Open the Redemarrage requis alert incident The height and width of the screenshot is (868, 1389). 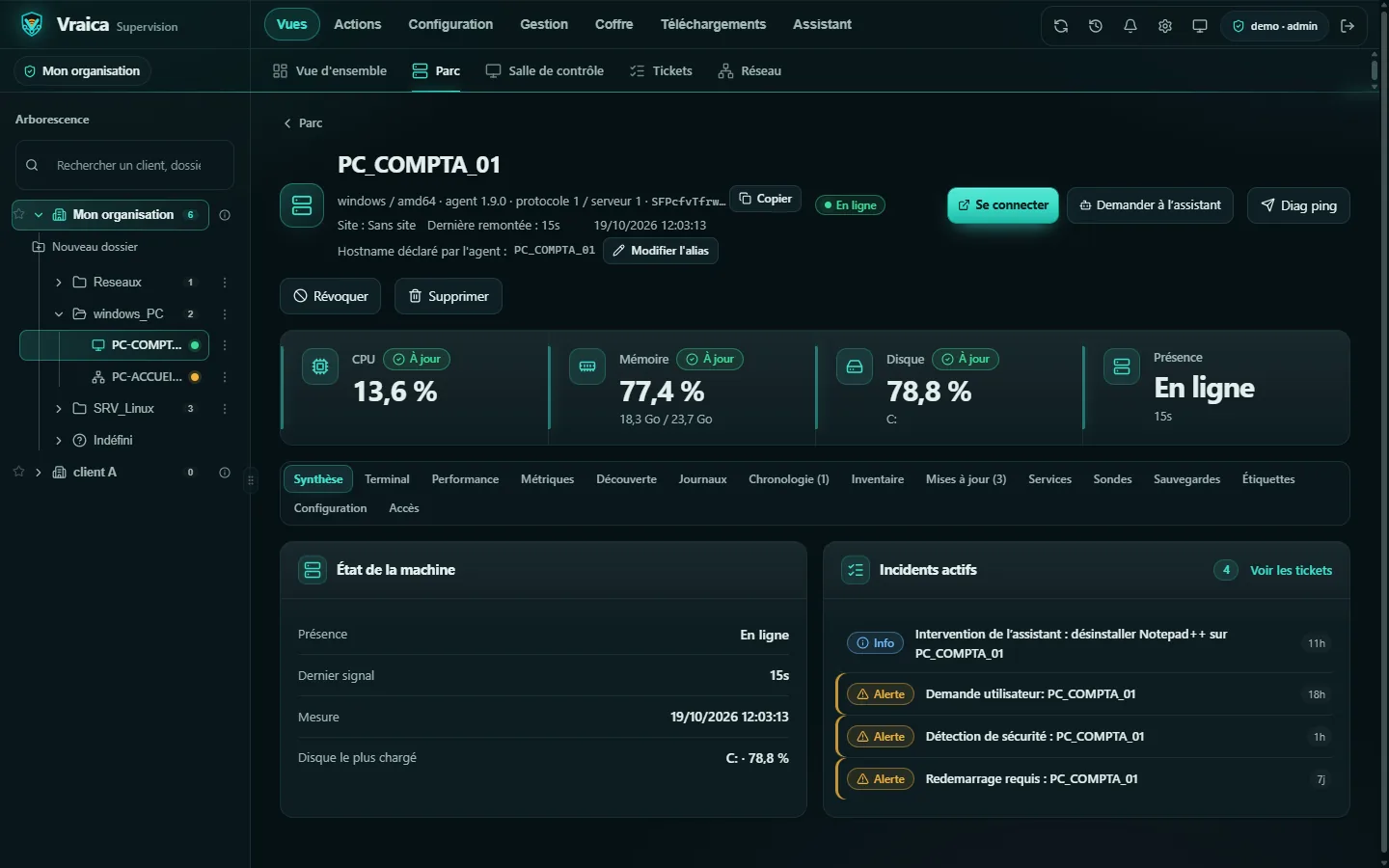(x=1084, y=779)
